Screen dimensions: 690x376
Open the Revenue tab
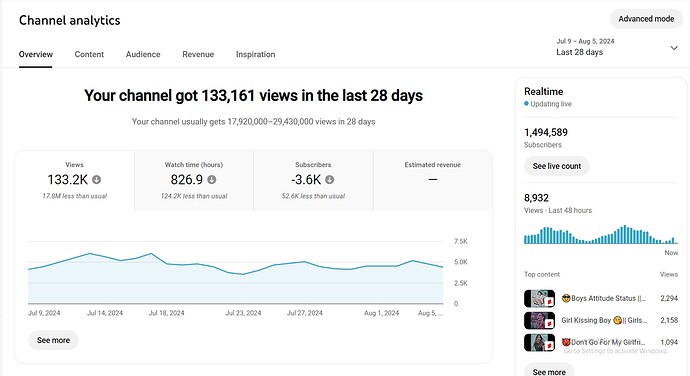click(198, 54)
